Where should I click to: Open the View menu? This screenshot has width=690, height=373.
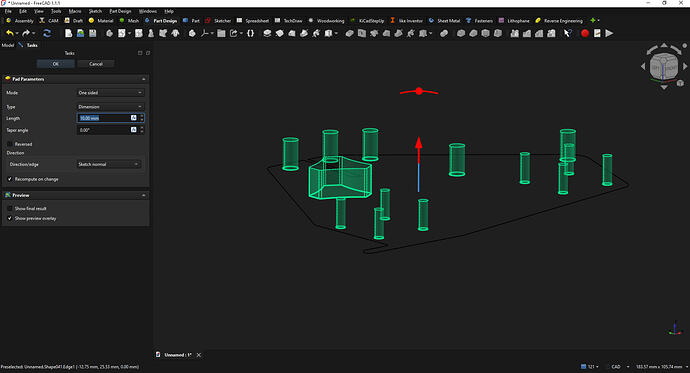tap(39, 11)
